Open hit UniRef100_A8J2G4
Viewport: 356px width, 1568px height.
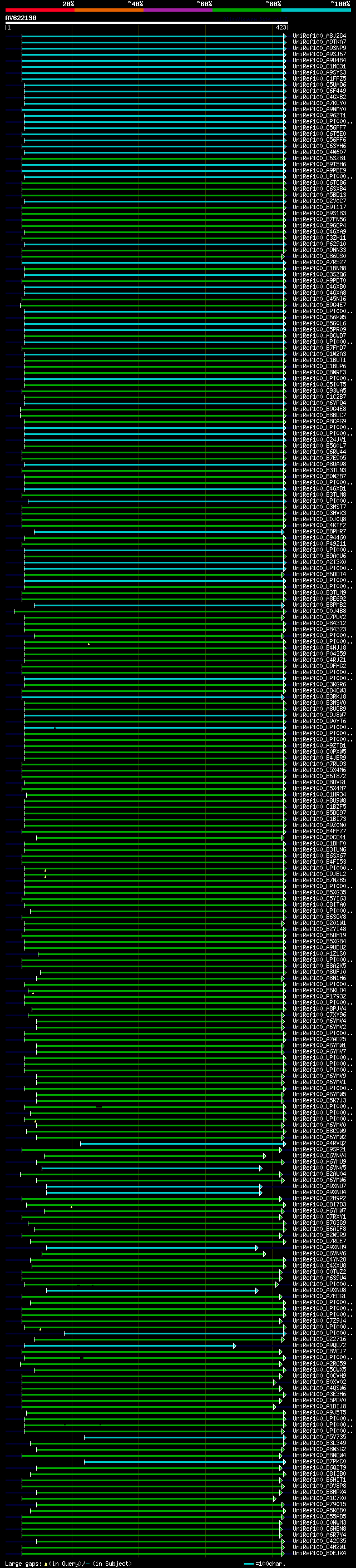[319, 36]
